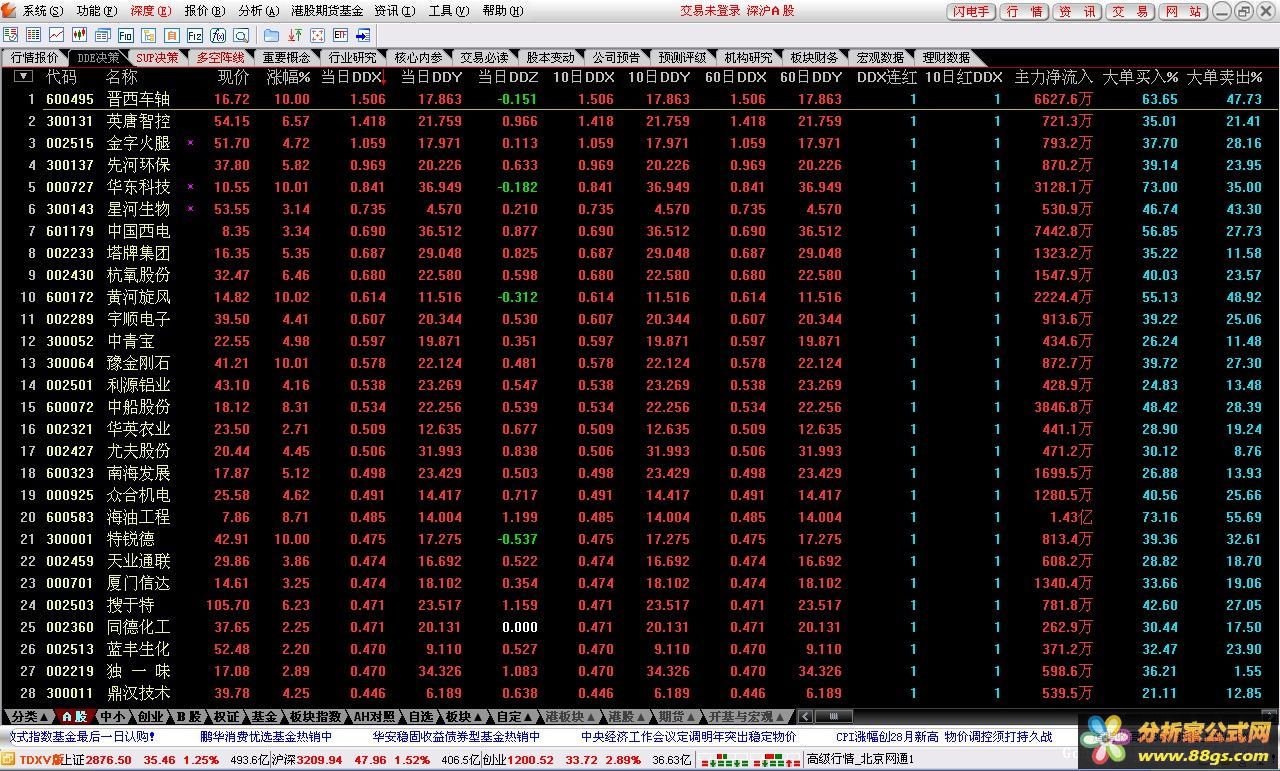Open the 分析(A) menu
1280x771 pixels.
pos(258,11)
